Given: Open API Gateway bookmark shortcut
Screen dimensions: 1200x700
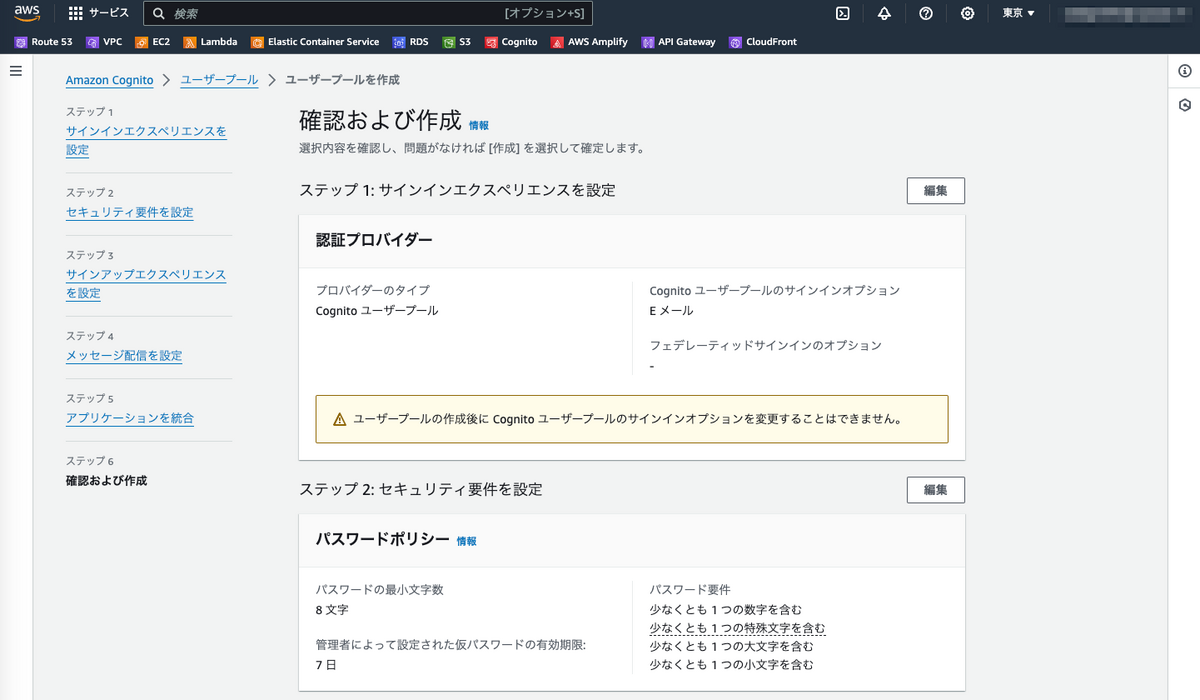Looking at the screenshot, I should click(x=679, y=42).
